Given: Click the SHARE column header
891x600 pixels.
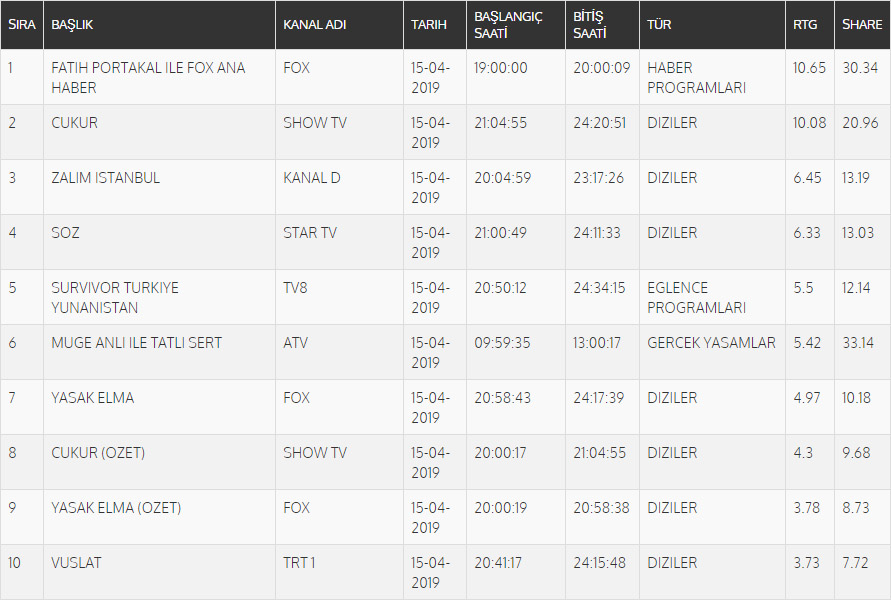Looking at the screenshot, I should (x=861, y=25).
